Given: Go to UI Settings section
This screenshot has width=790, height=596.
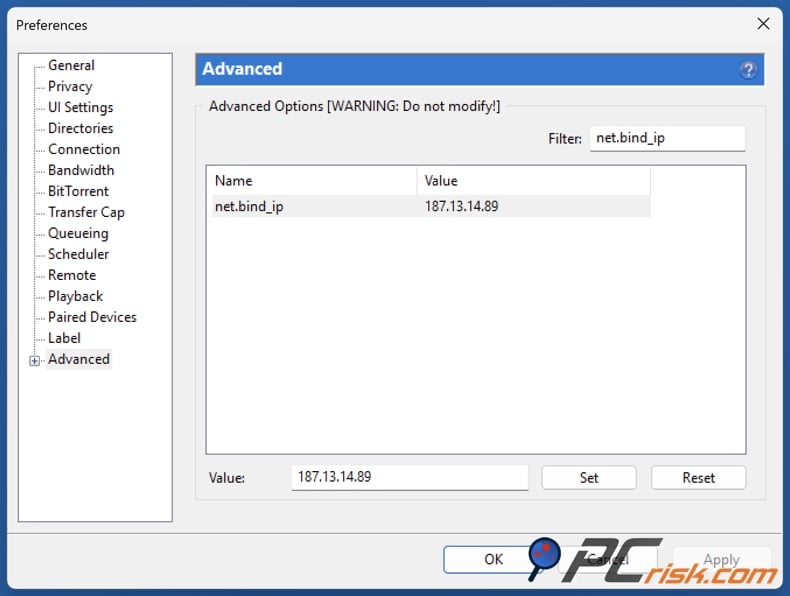Looking at the screenshot, I should tap(81, 107).
